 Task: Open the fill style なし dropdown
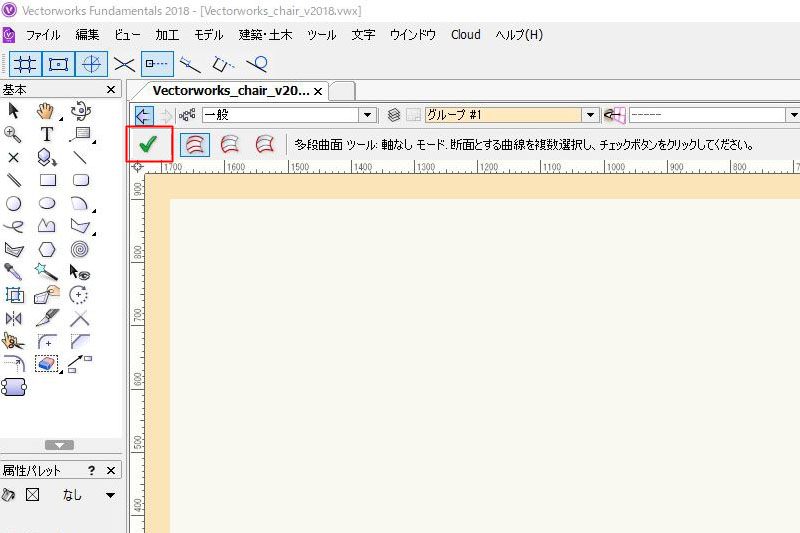(110, 495)
